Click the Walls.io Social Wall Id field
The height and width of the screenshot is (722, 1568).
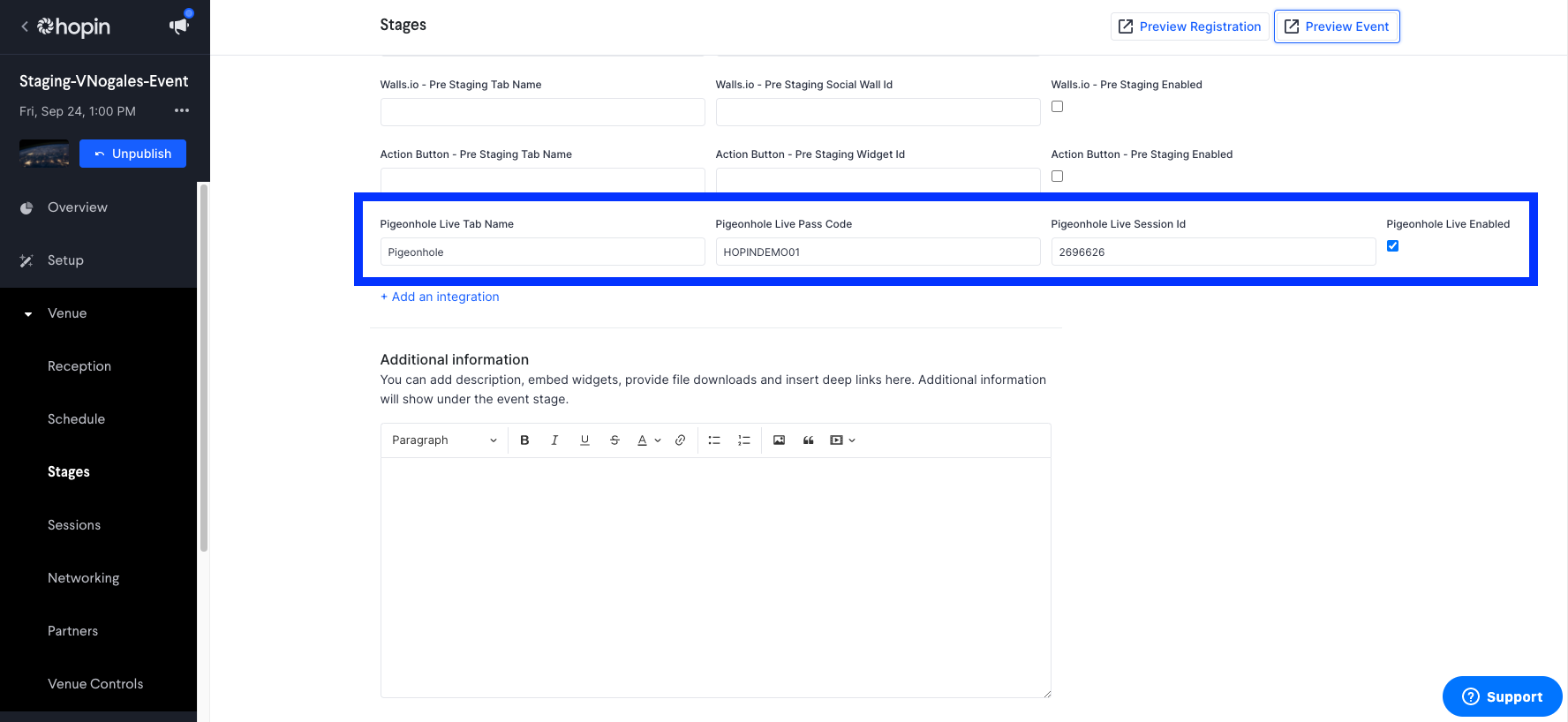click(878, 112)
